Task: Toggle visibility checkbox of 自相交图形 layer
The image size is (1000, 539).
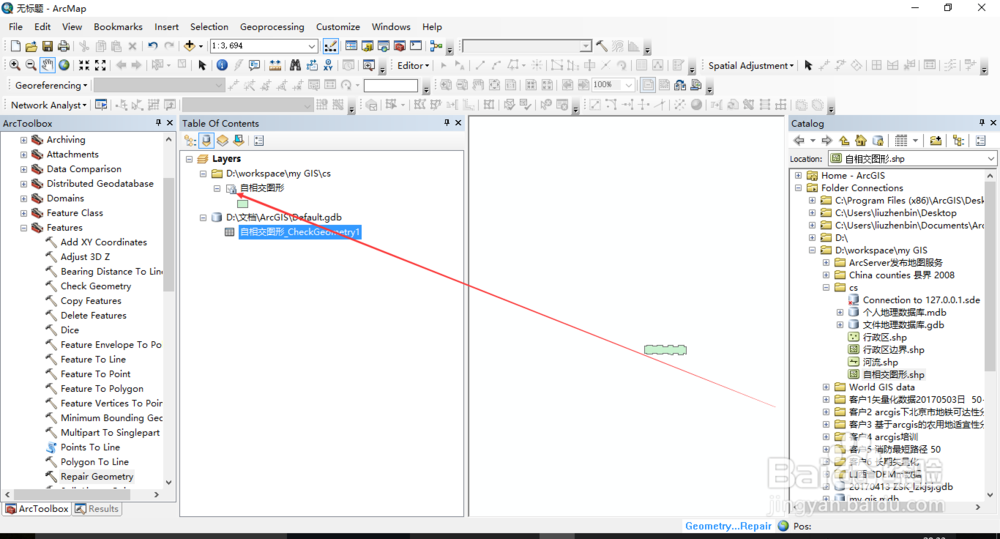Action: click(231, 189)
